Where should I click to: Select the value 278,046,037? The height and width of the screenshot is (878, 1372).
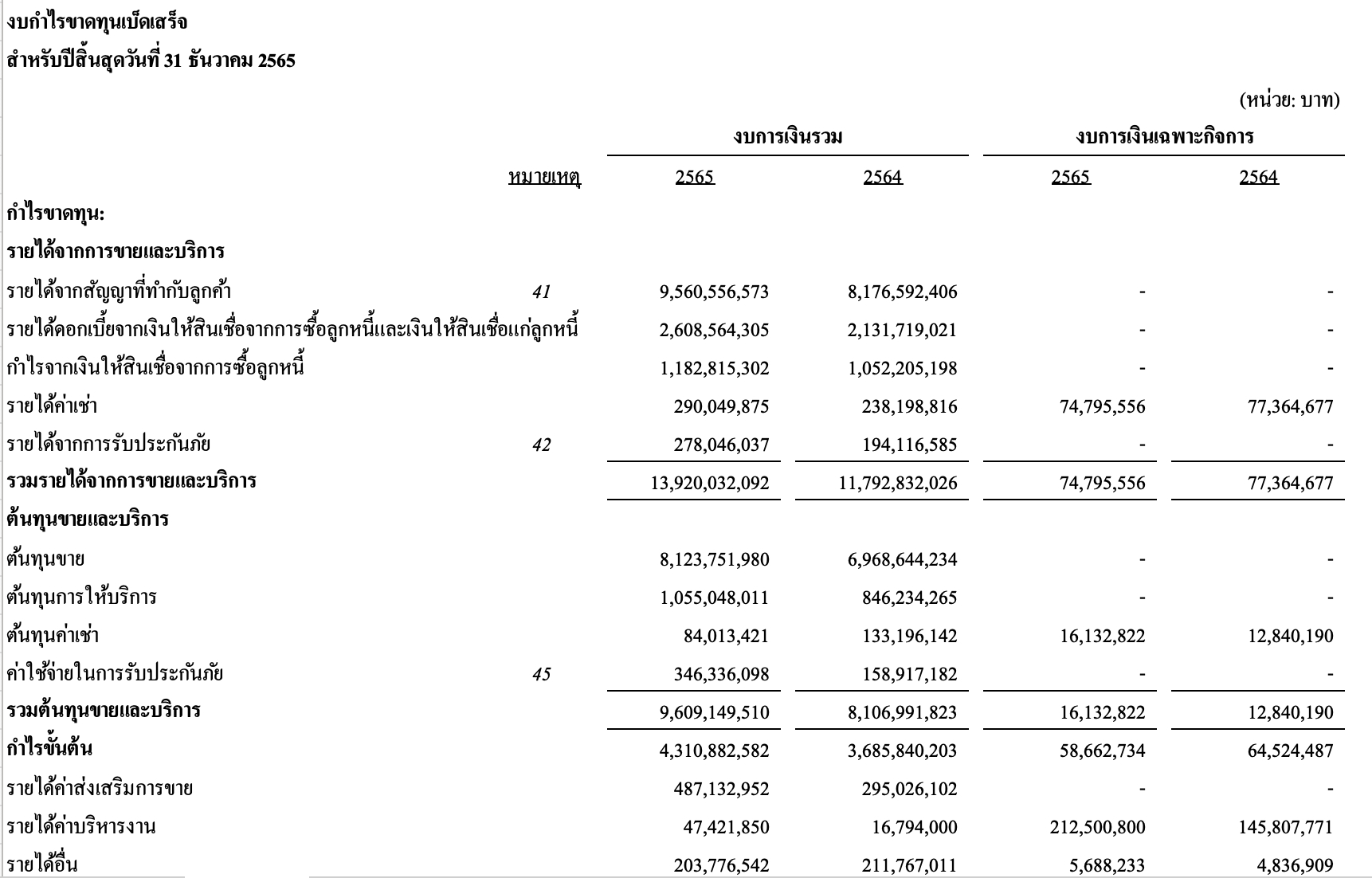coord(722,445)
